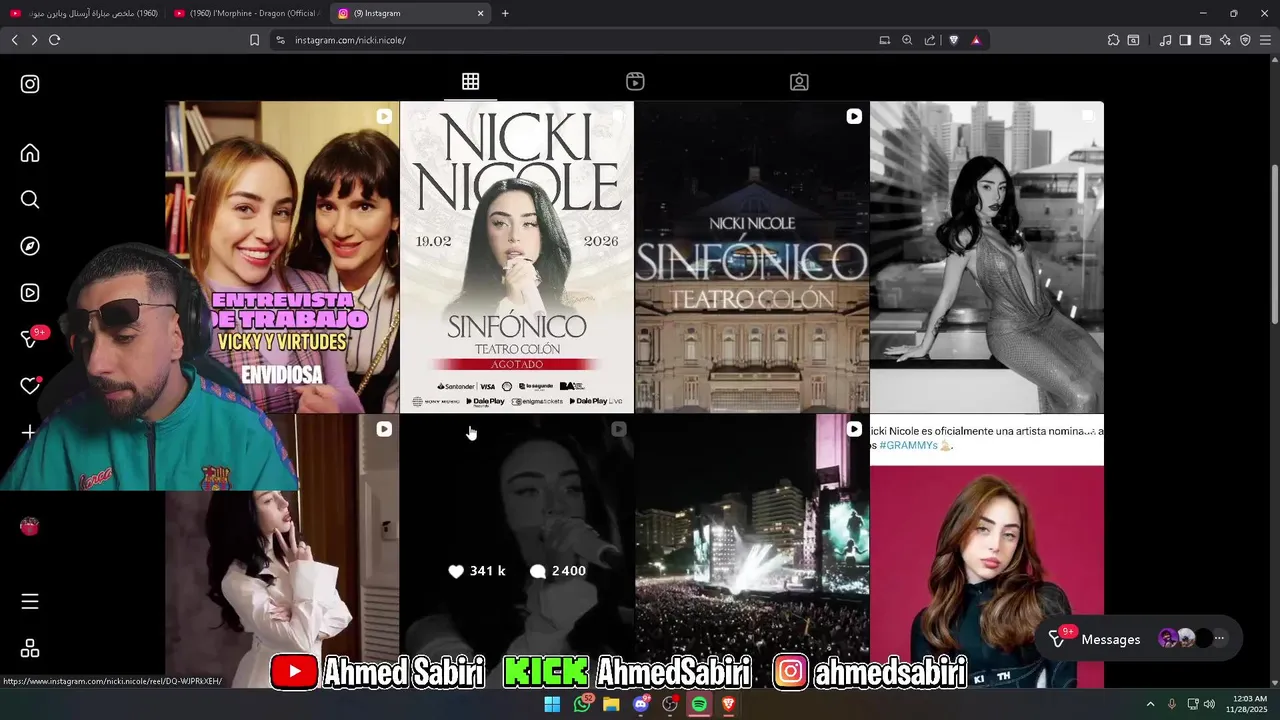Screen dimensions: 1280x720
Task: Open the Leo AI sparkle icon
Action: pos(1225,40)
